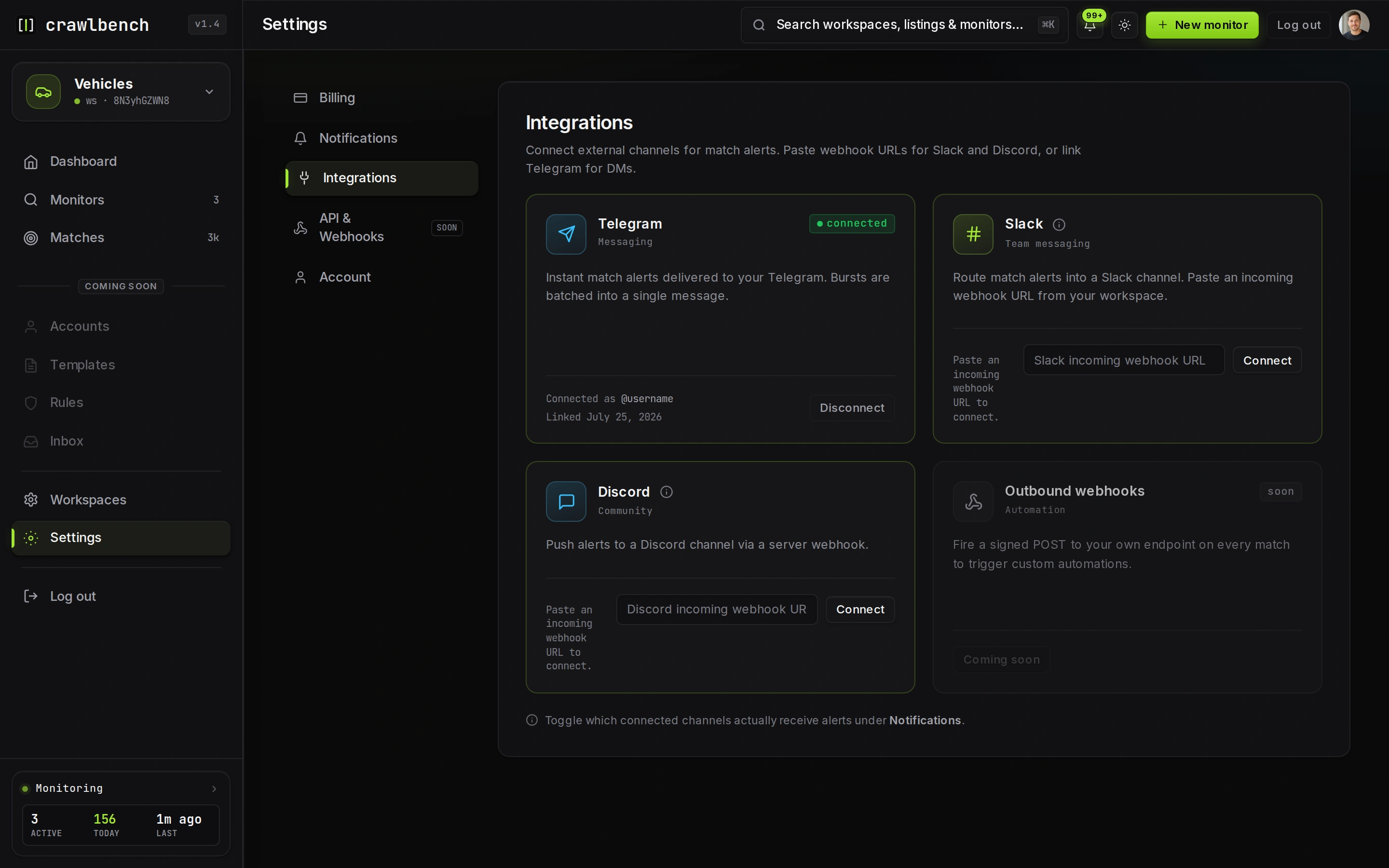Click the API & Webhooks webhook icon
The height and width of the screenshot is (868, 1389).
(300, 228)
